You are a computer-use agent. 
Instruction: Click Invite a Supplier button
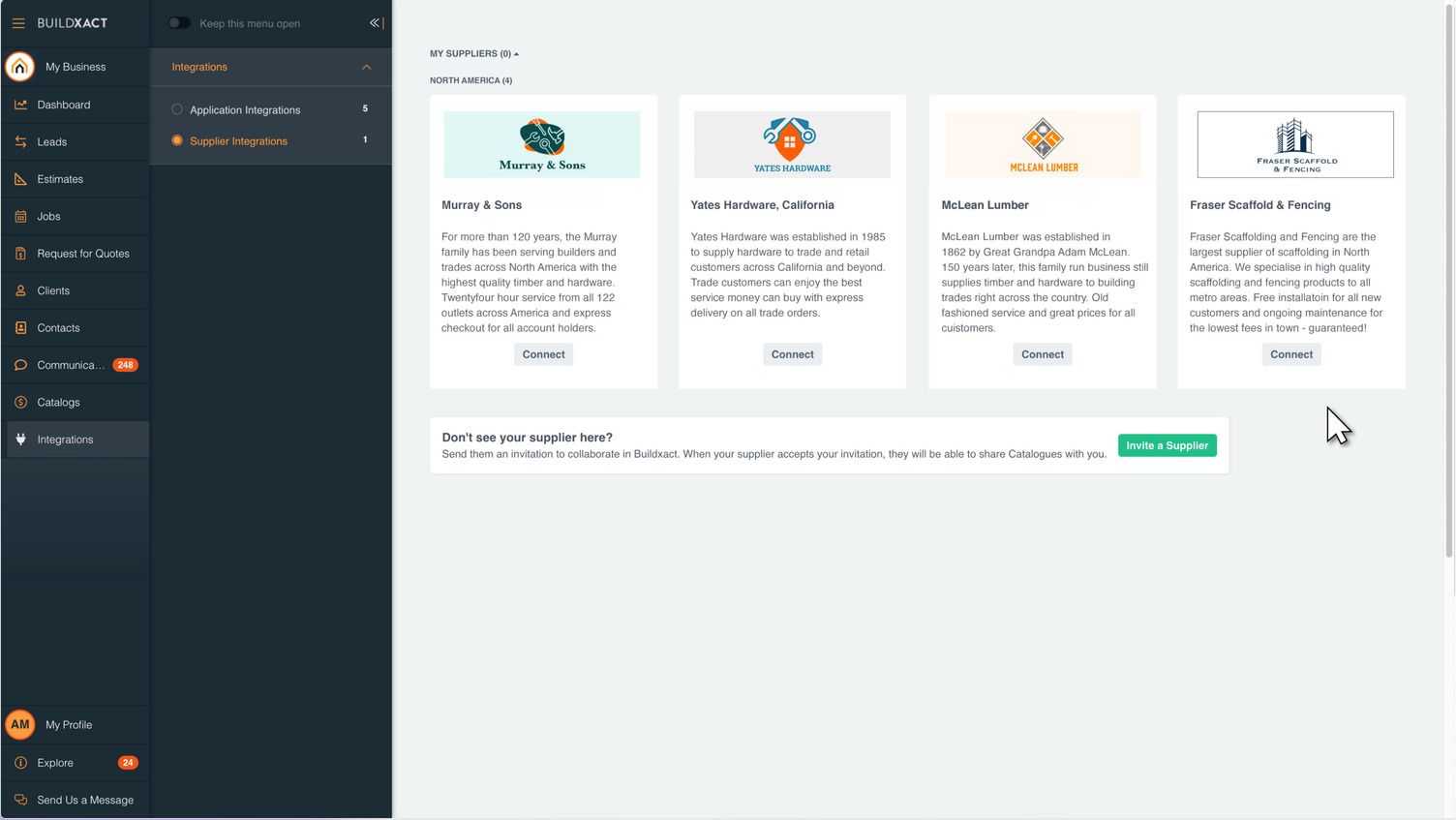tap(1168, 445)
